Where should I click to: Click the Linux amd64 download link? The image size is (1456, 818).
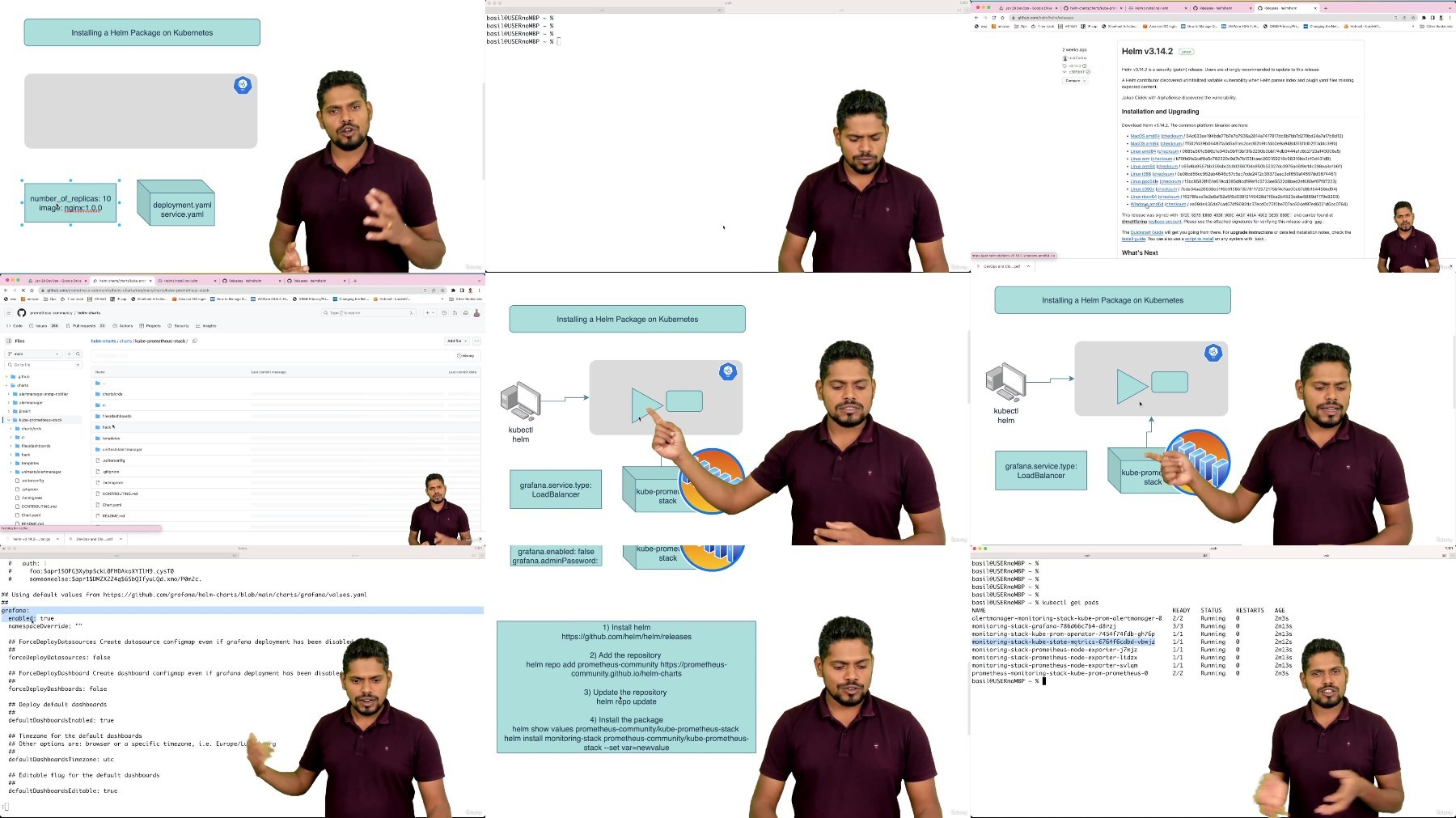1143,151
